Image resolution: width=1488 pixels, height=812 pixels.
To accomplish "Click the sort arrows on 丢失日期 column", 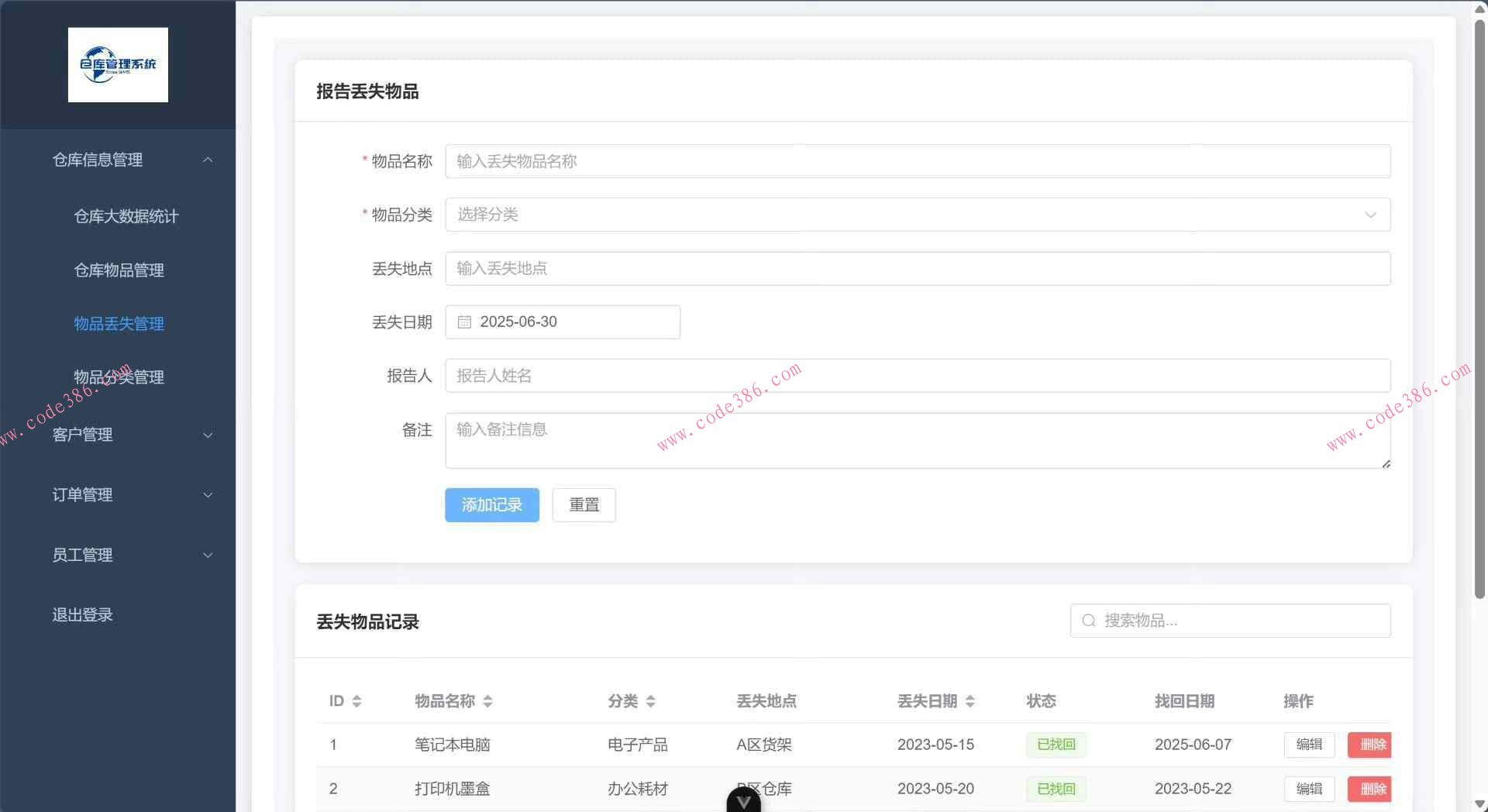I will 971,701.
